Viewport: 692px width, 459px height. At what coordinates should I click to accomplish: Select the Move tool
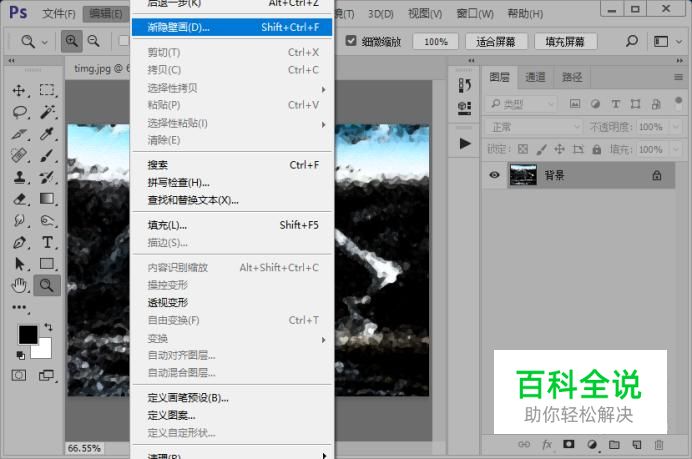[19, 90]
